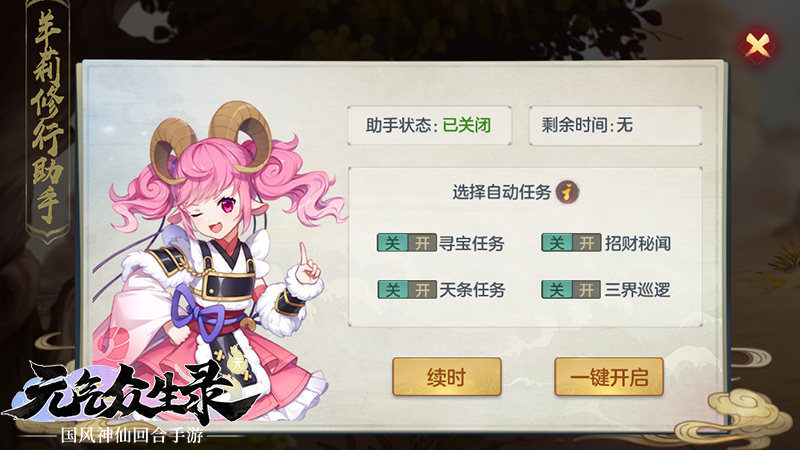Enable 三界巡逻 by clicking 开
Viewport: 800px width, 450px height.
[x=586, y=290]
